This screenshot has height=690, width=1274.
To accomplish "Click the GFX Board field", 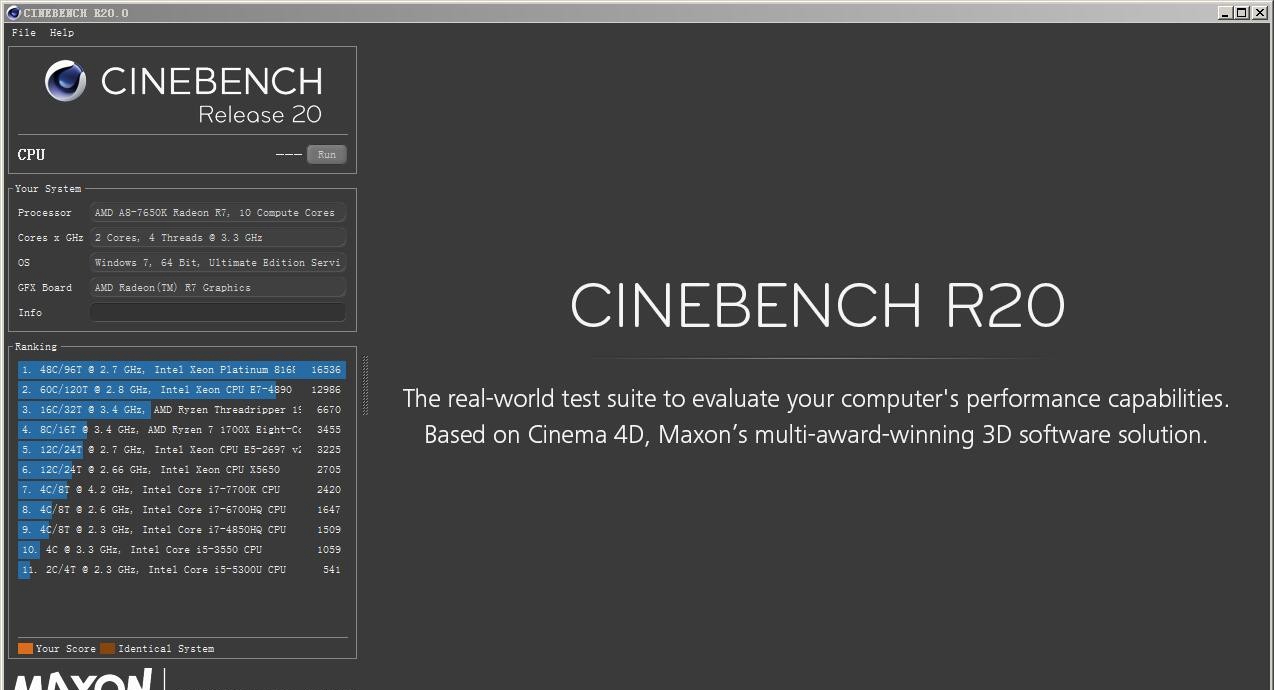I will pos(218,288).
